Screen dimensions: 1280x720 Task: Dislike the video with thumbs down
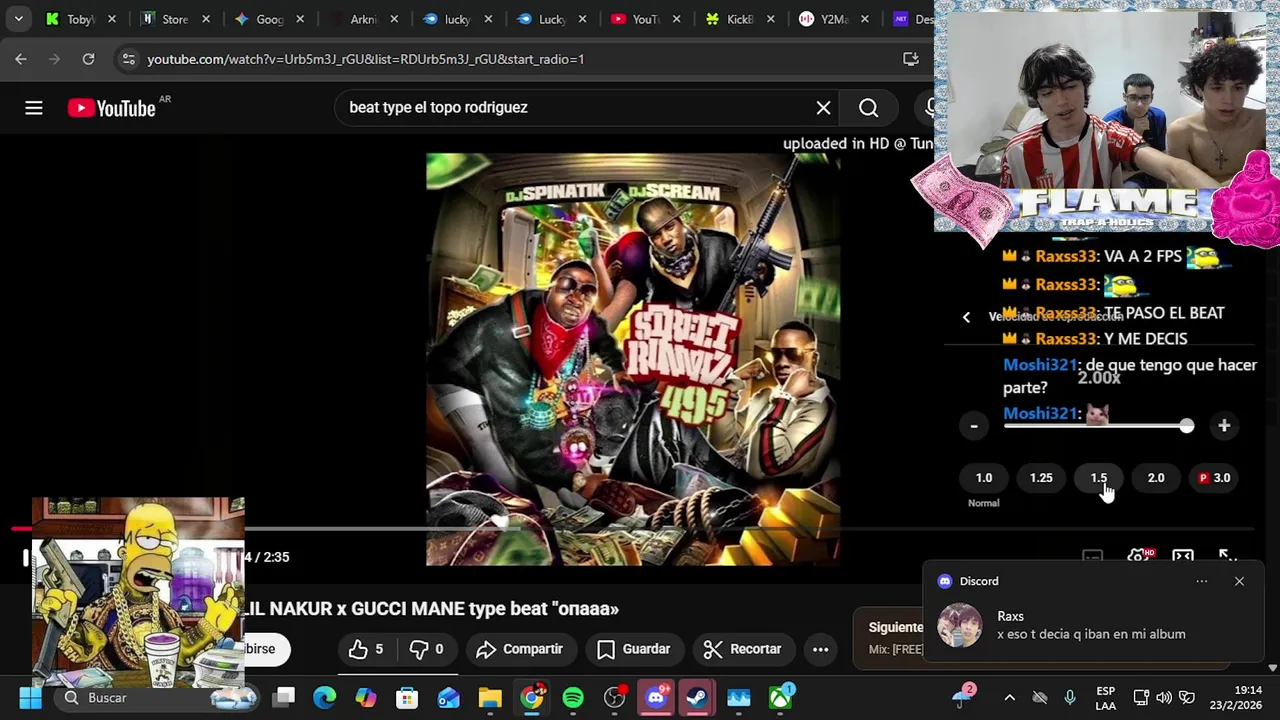427,649
